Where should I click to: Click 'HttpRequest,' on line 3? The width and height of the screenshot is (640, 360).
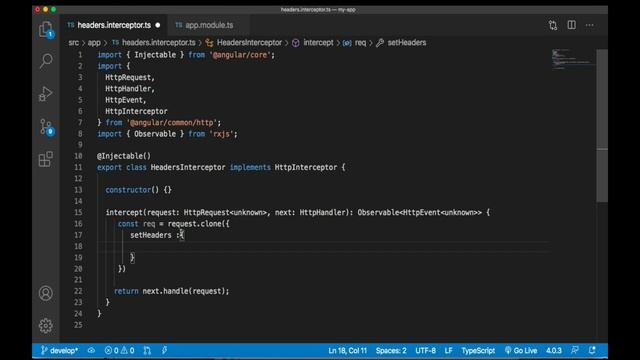[x=130, y=77]
